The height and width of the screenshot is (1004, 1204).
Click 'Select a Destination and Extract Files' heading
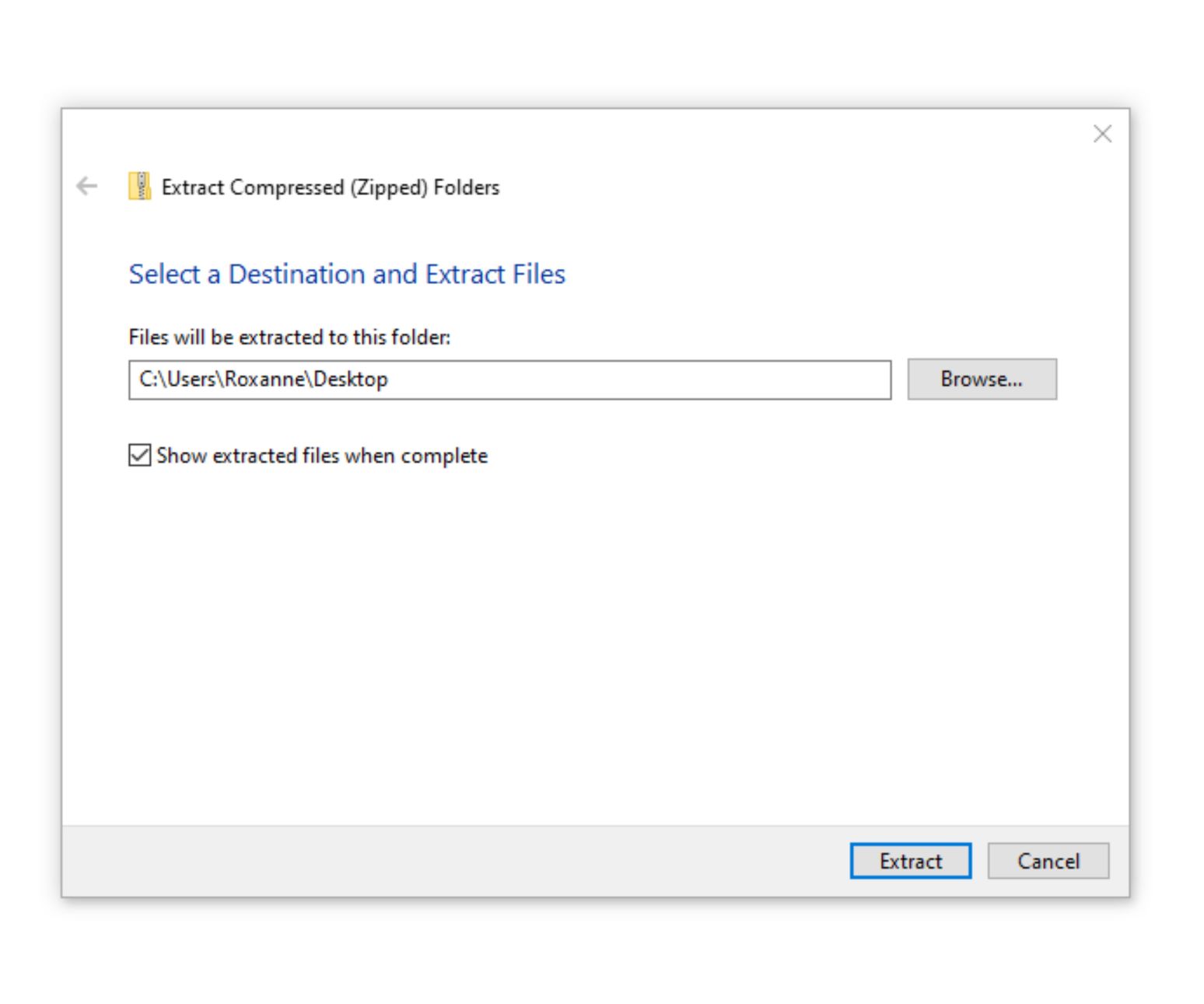tap(347, 274)
